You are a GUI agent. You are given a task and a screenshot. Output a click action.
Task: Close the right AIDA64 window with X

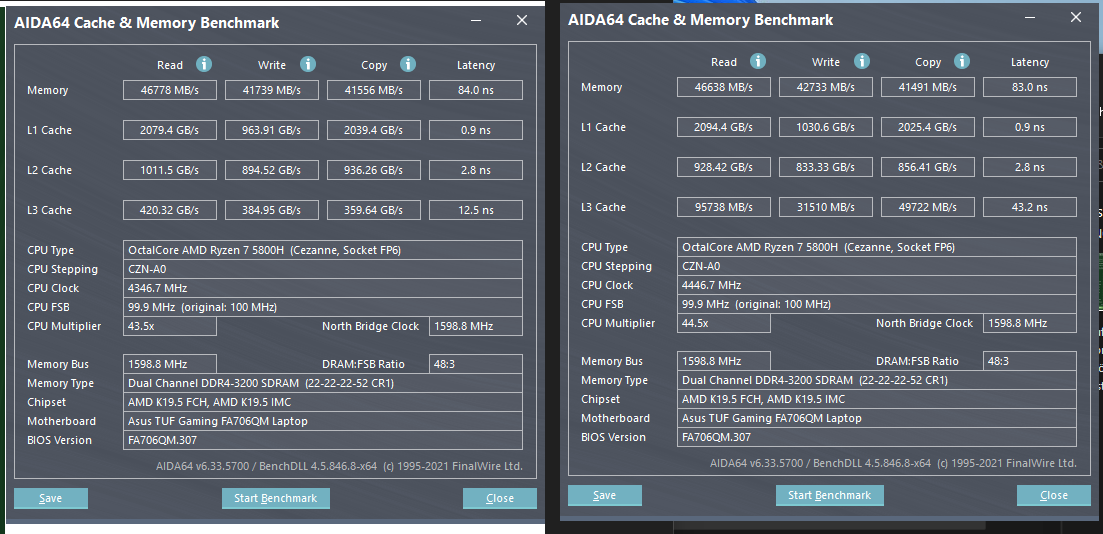tap(1076, 18)
